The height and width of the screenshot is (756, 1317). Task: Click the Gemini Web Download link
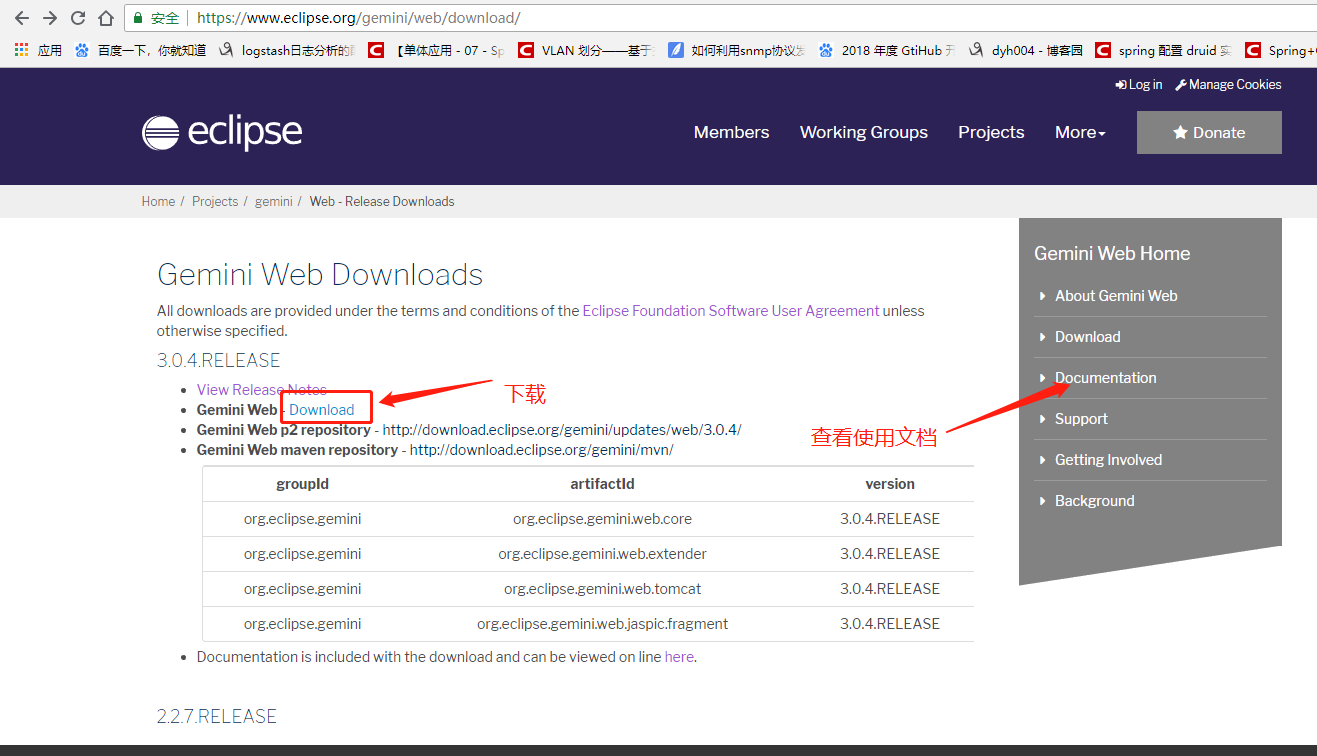(322, 410)
